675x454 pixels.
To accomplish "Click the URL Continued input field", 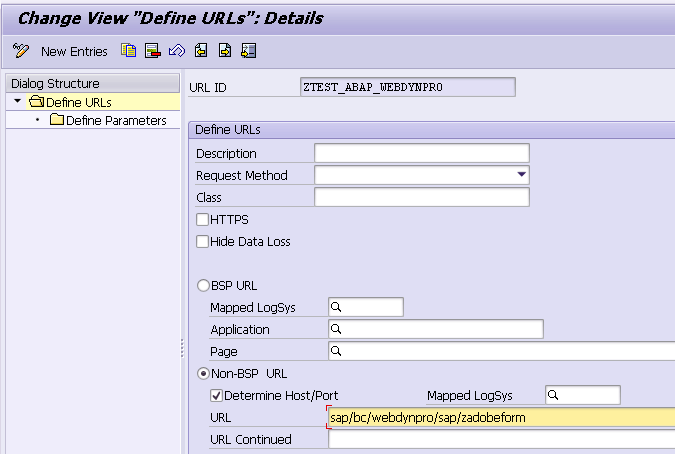I will [502, 439].
